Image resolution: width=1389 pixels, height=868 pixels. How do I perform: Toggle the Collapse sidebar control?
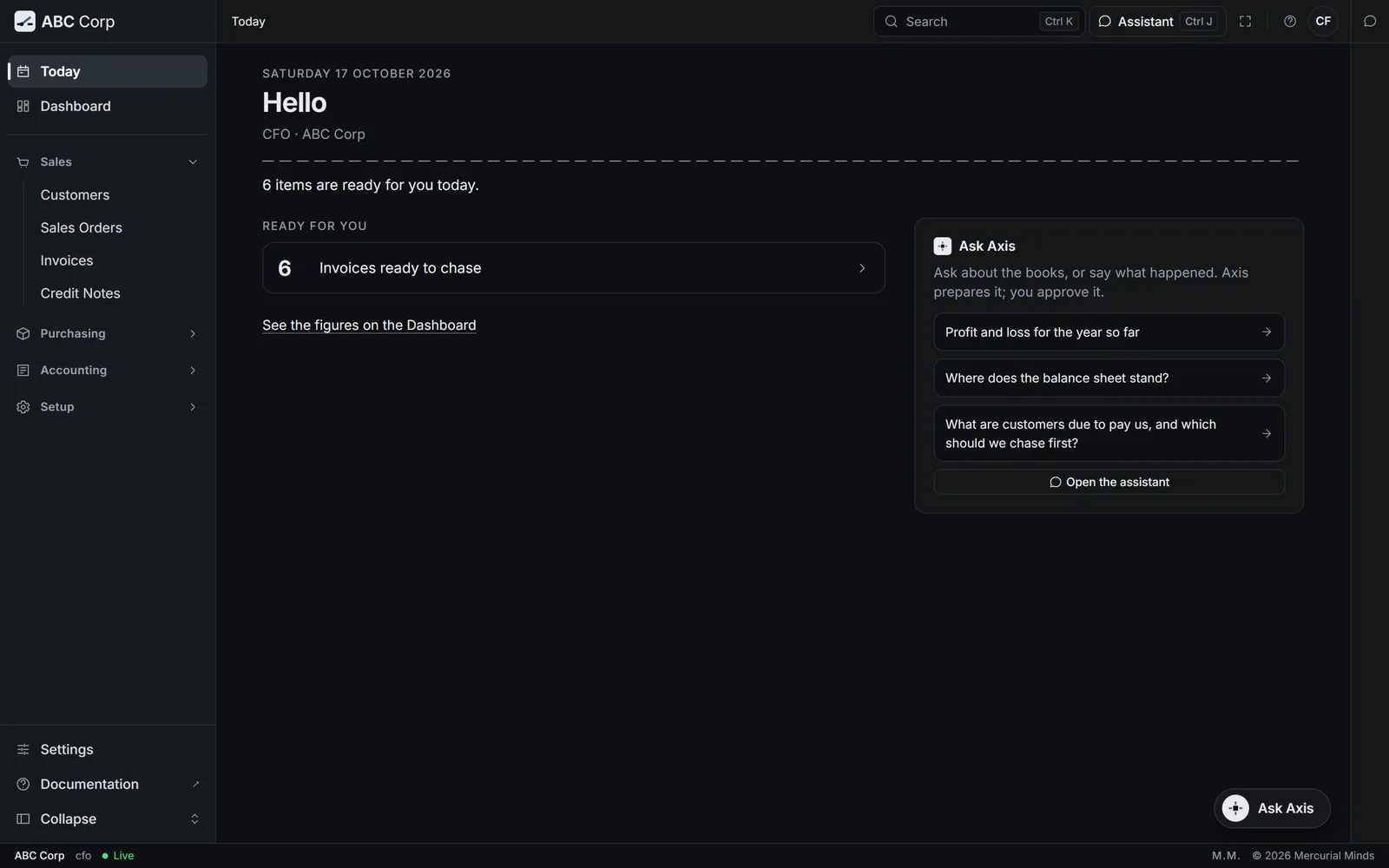tap(108, 819)
